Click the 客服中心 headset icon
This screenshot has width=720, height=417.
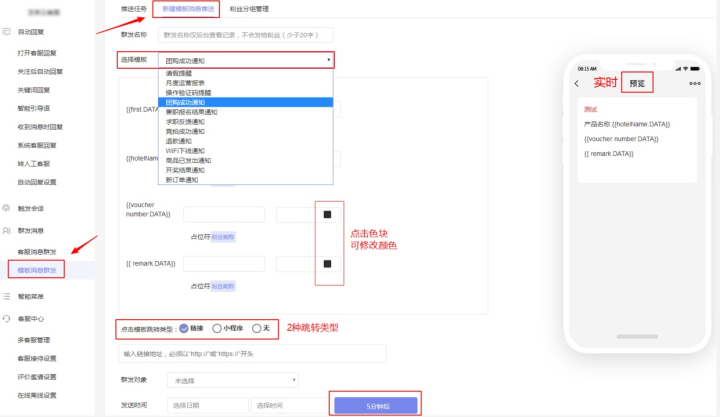(6, 318)
